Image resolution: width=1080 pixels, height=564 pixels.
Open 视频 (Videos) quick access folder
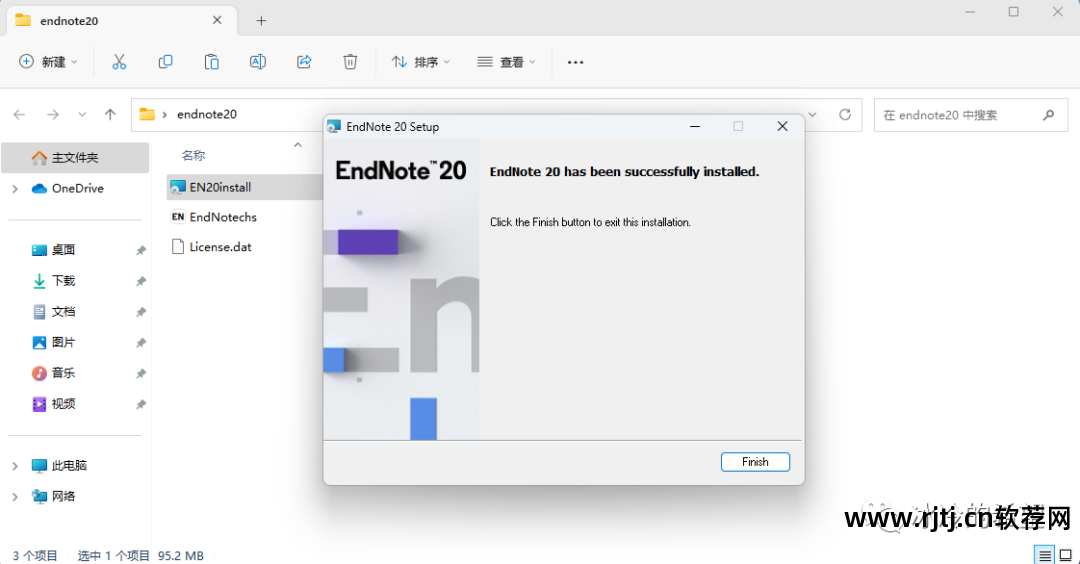coord(63,404)
